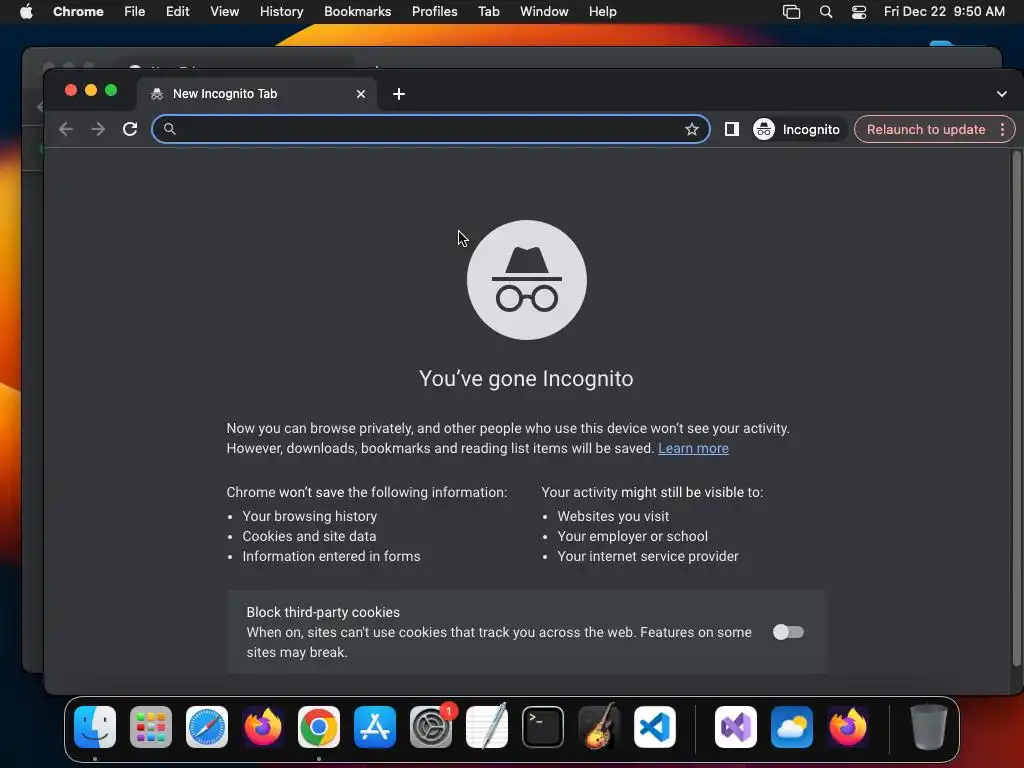Open the Profiles menu
The image size is (1024, 768).
434,12
